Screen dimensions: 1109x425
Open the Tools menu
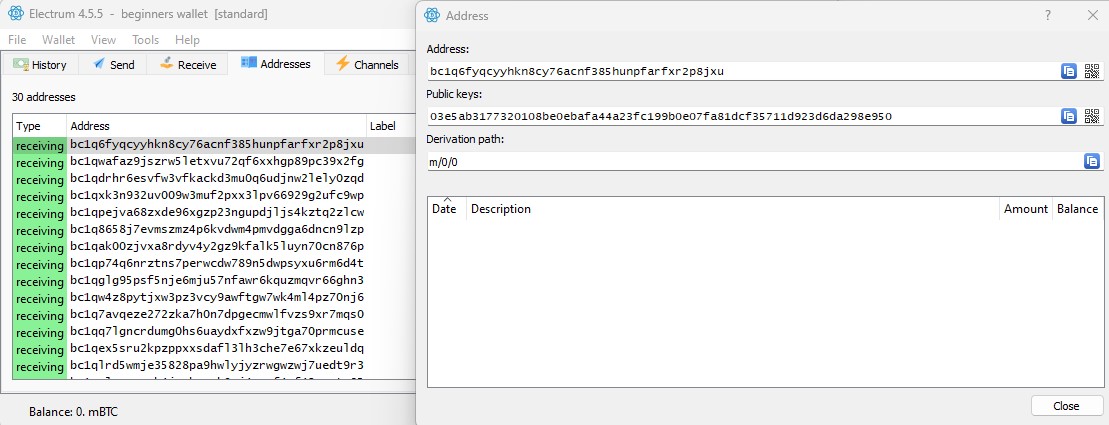145,40
